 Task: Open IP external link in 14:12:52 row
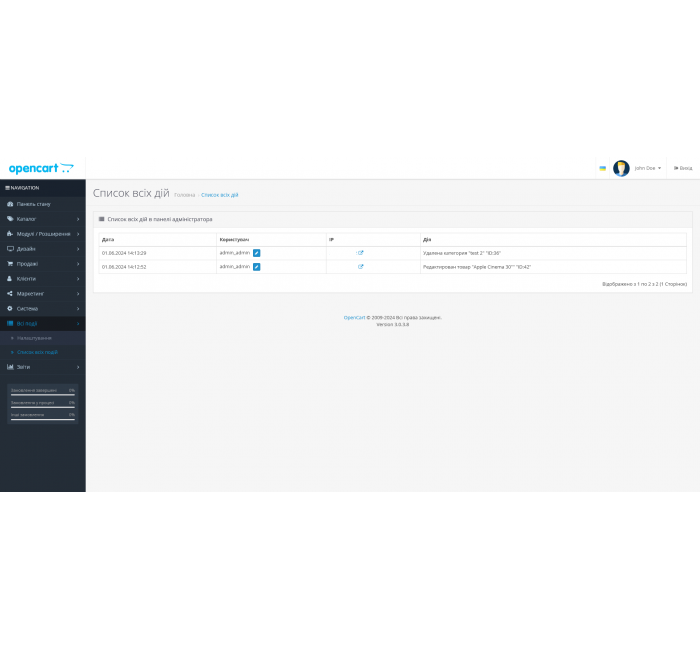click(x=361, y=267)
